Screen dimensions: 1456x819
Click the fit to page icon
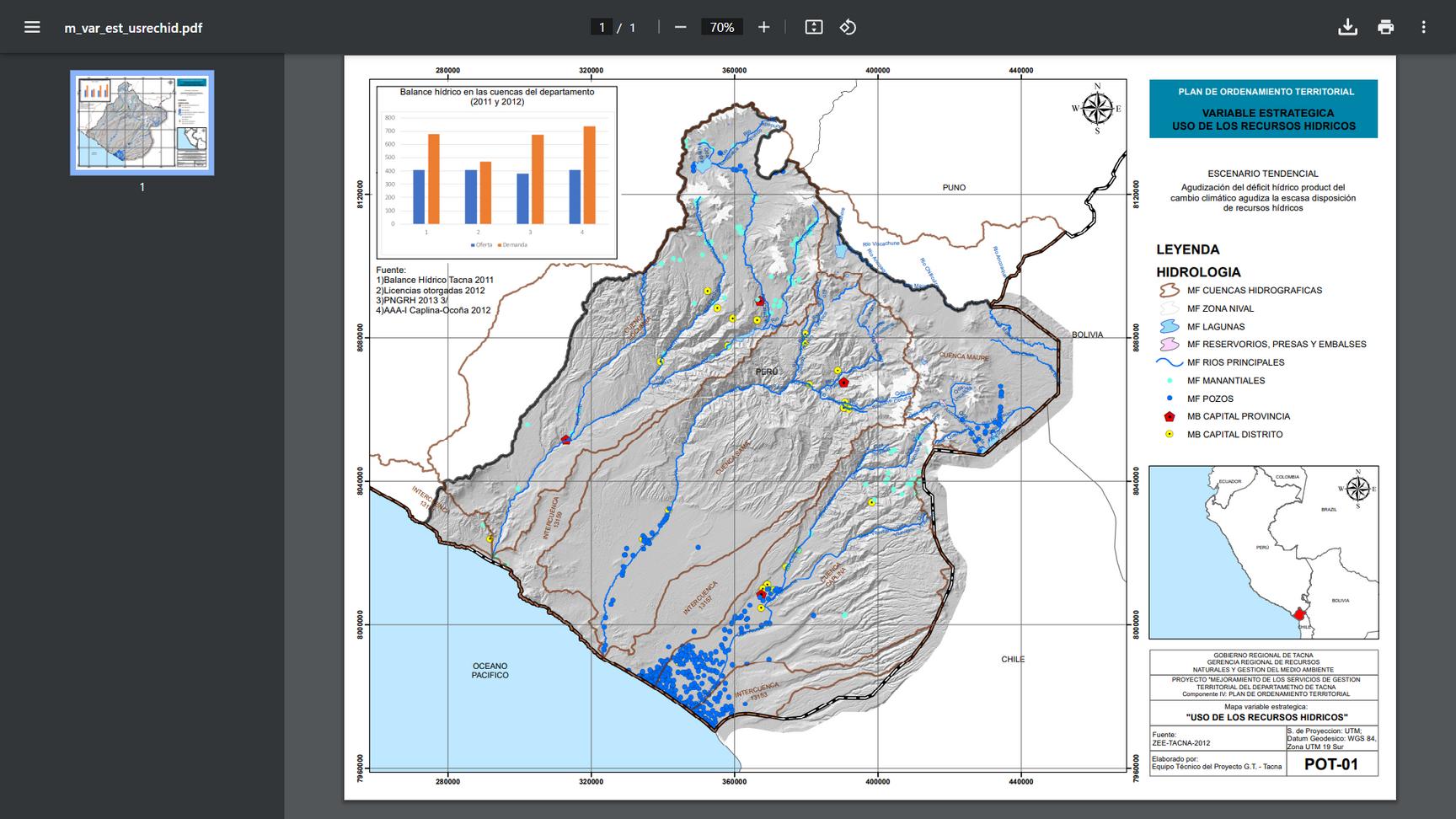coord(813,27)
